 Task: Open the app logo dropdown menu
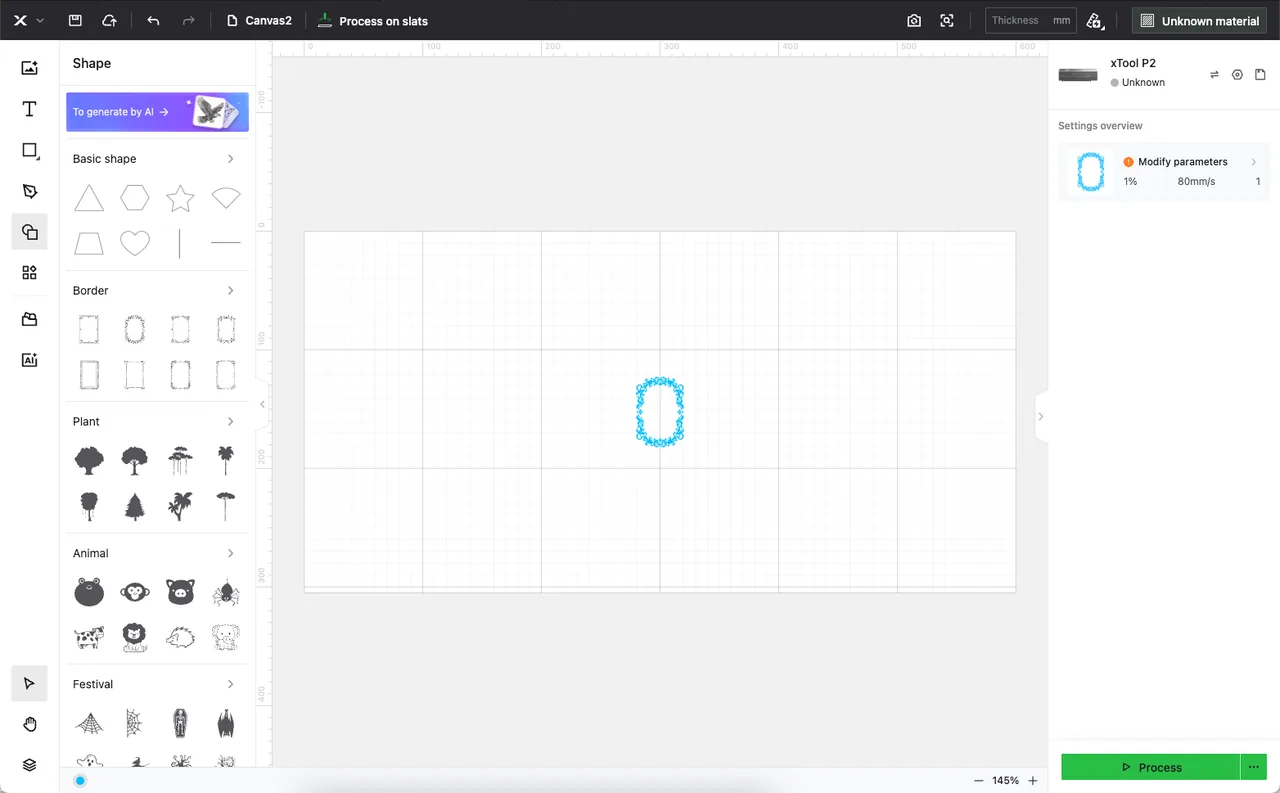pyautogui.click(x=28, y=20)
